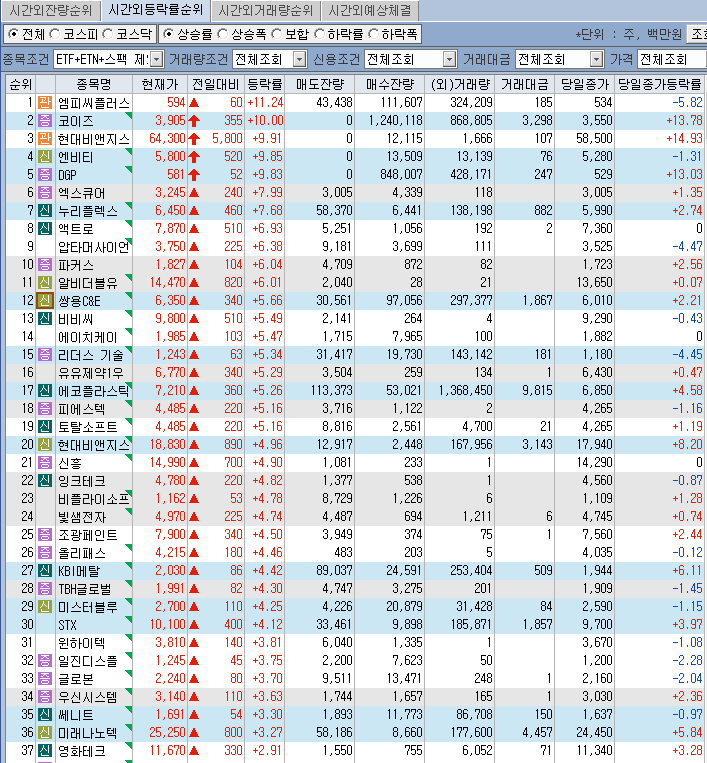The width and height of the screenshot is (707, 763).
Task: Click the 증 badge next to 피에스텍
Action: 45,409
